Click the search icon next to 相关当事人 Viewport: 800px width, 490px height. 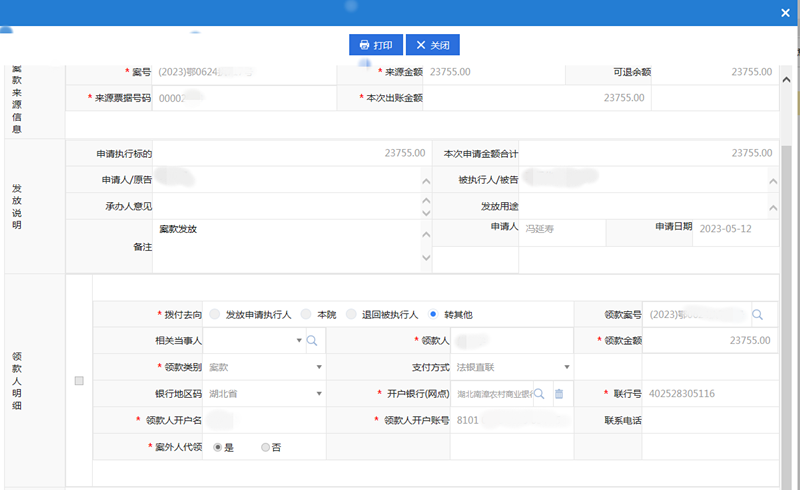pos(312,341)
